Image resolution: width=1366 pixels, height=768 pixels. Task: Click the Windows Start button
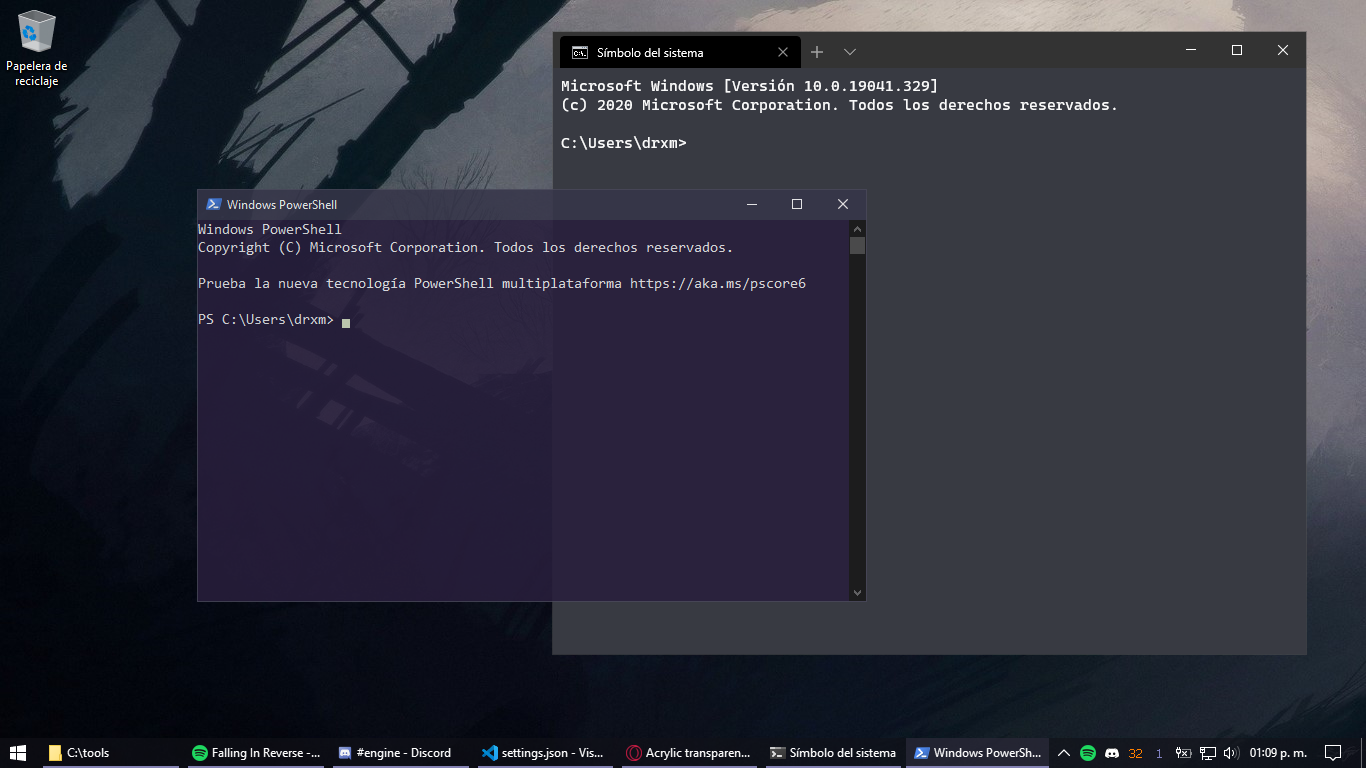(18, 753)
